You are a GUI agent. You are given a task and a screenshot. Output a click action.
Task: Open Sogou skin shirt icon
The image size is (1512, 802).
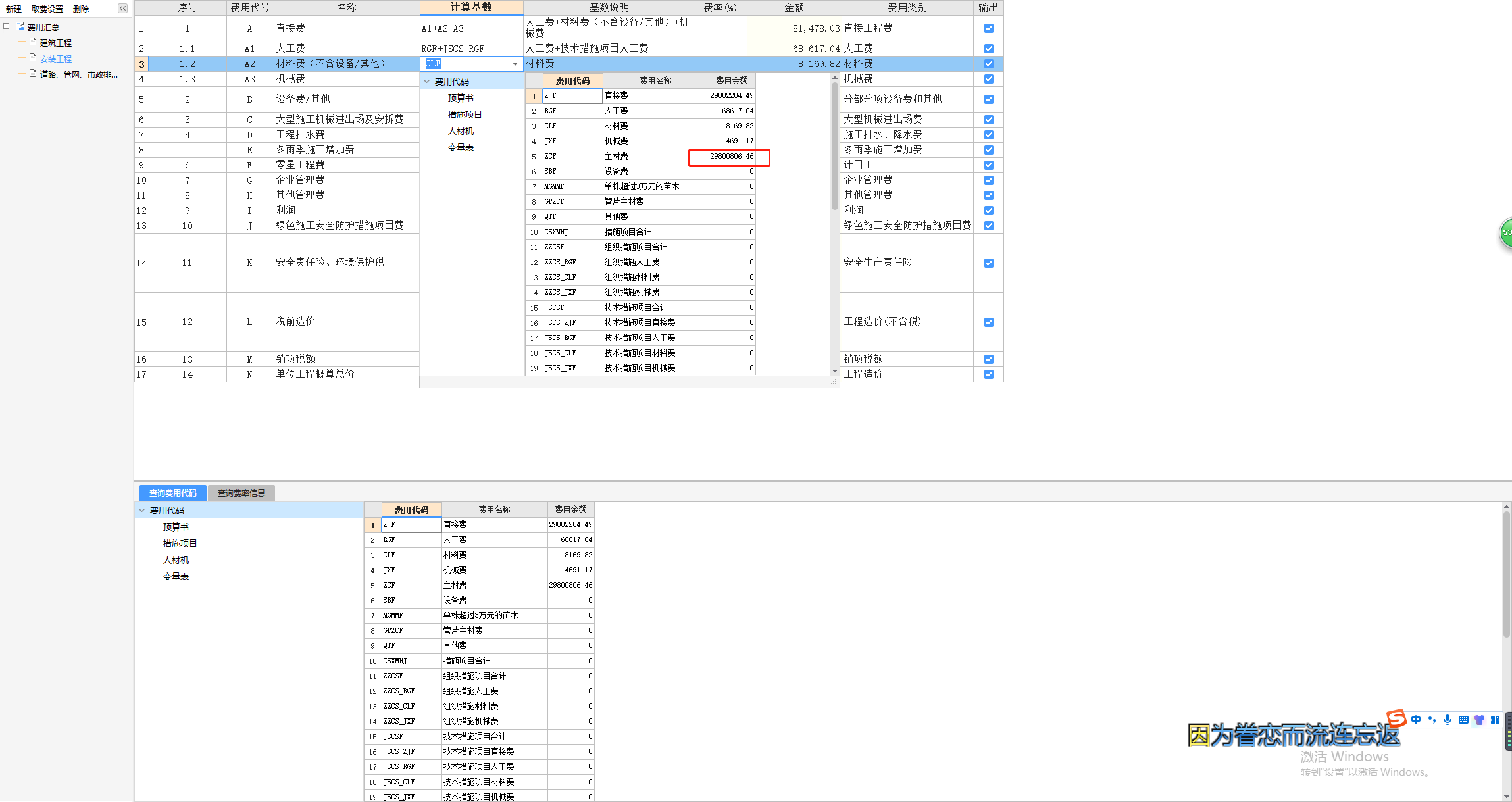[1479, 720]
